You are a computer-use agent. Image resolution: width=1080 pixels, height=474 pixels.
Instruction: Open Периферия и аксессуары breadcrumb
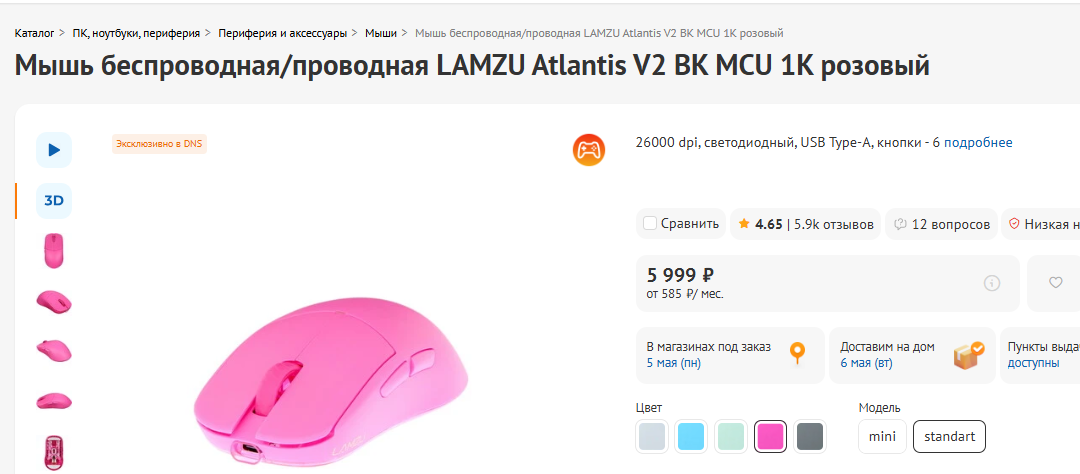(282, 34)
